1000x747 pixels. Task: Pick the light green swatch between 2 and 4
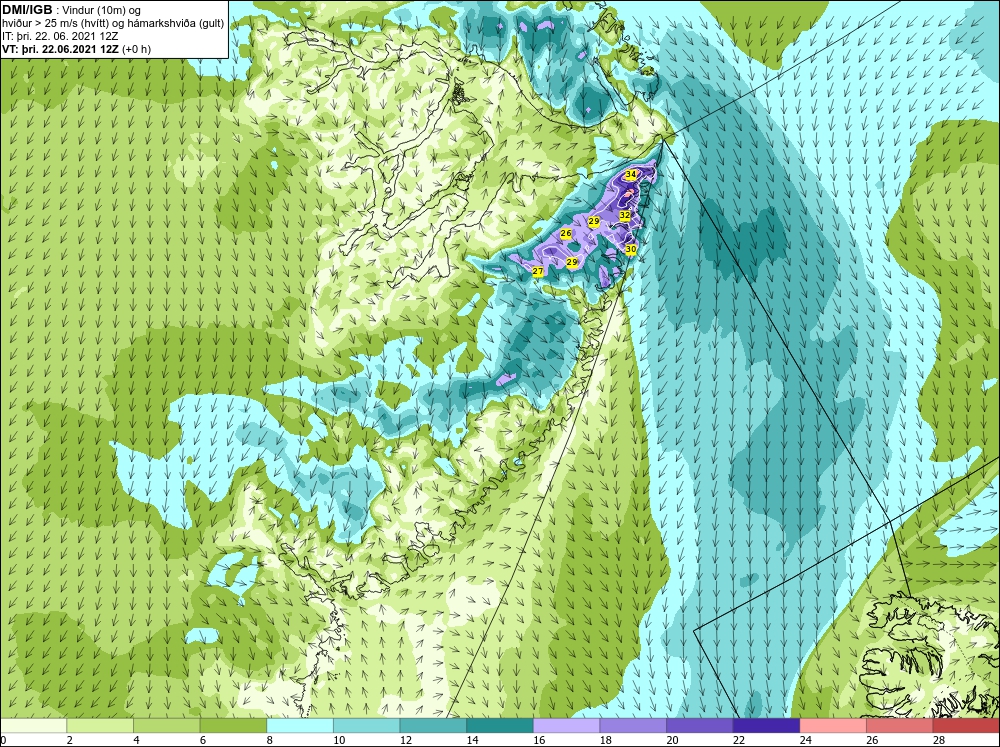point(99,725)
